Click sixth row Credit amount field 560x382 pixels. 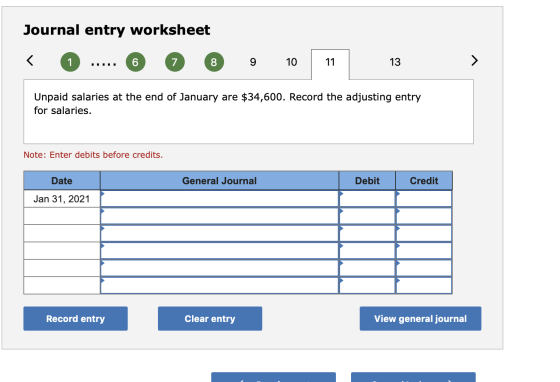[x=424, y=286]
